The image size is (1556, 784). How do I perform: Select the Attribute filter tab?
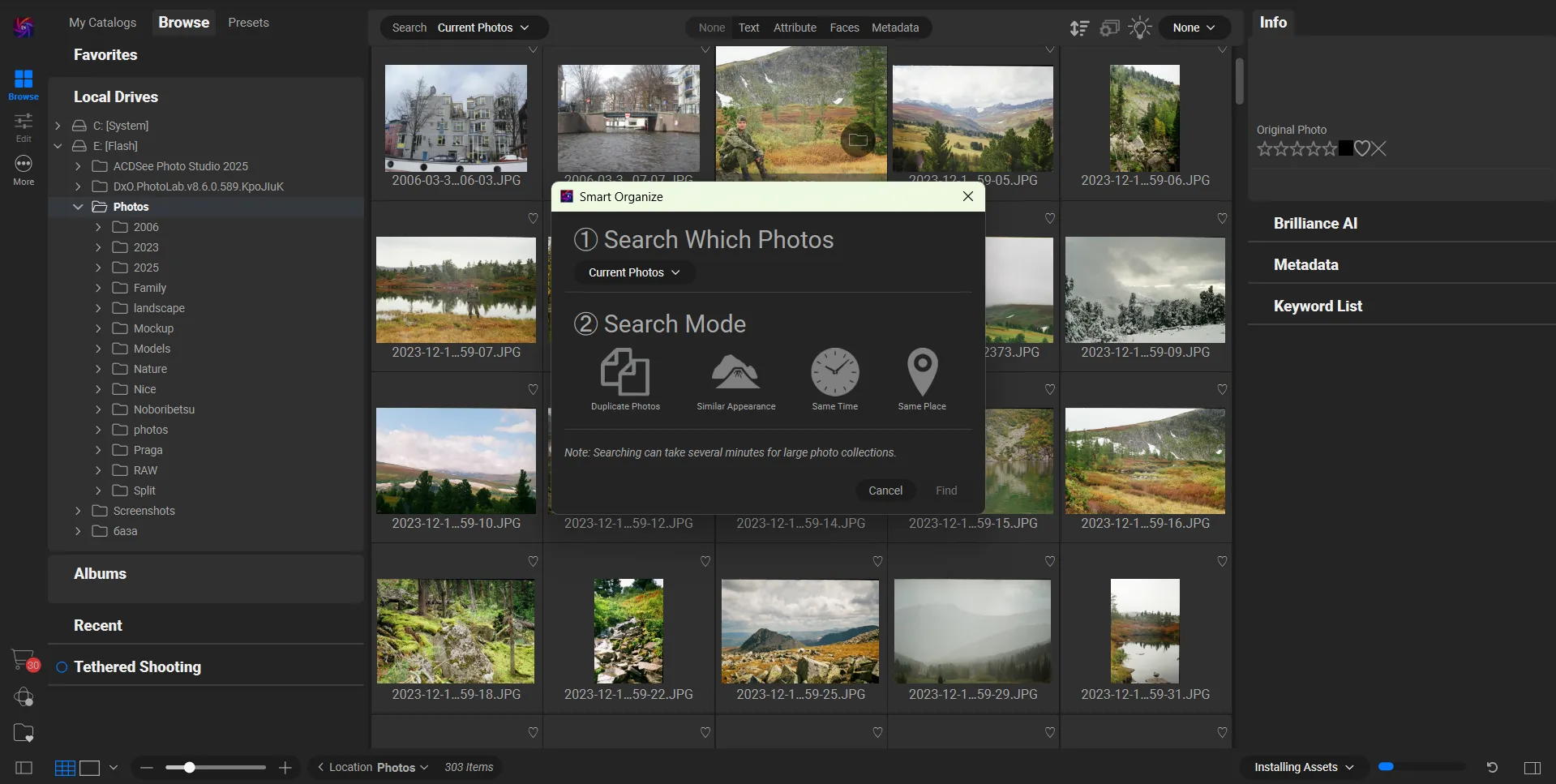[795, 28]
